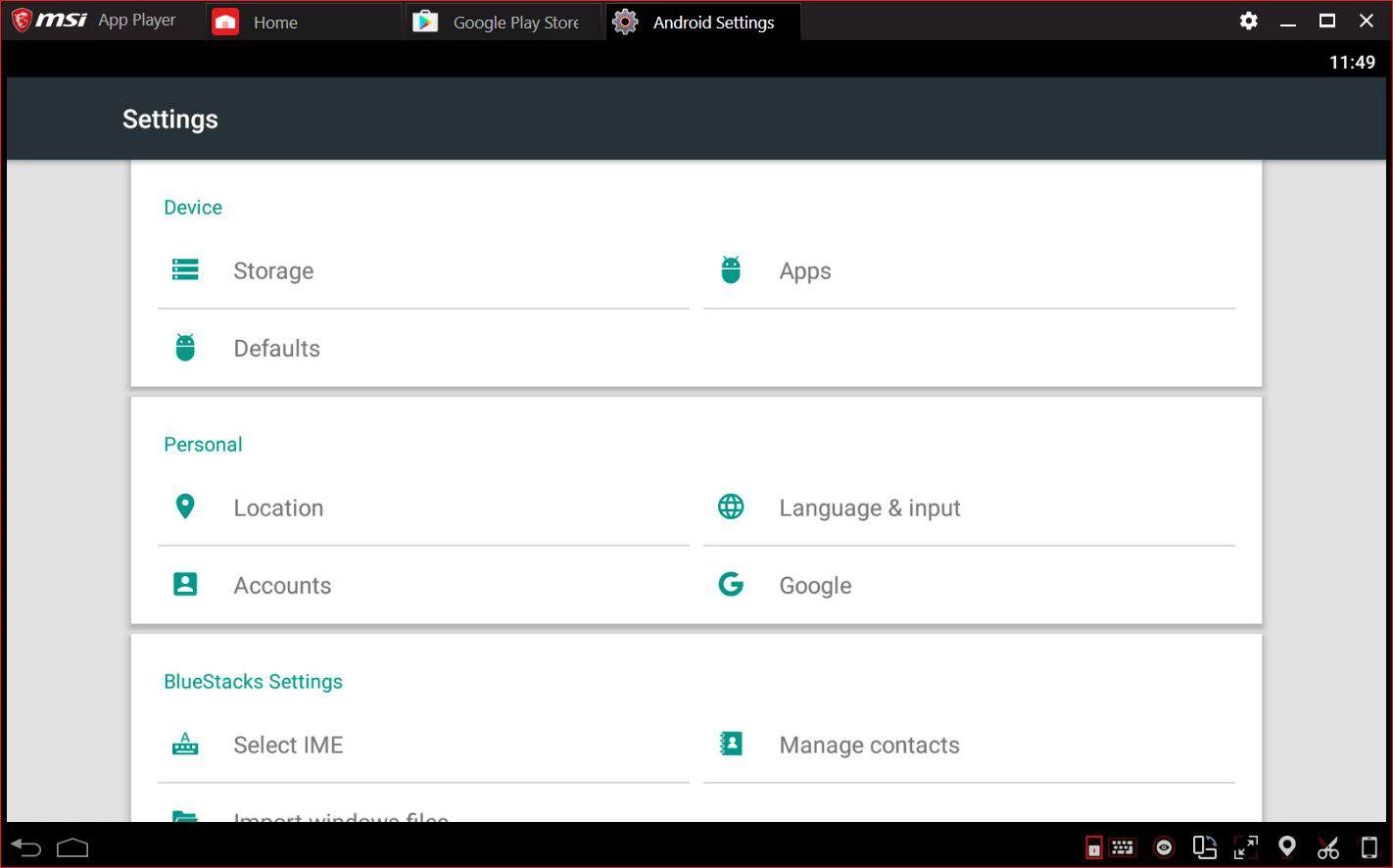Click the Google G icon
This screenshot has height=868, width=1393.
click(x=731, y=585)
